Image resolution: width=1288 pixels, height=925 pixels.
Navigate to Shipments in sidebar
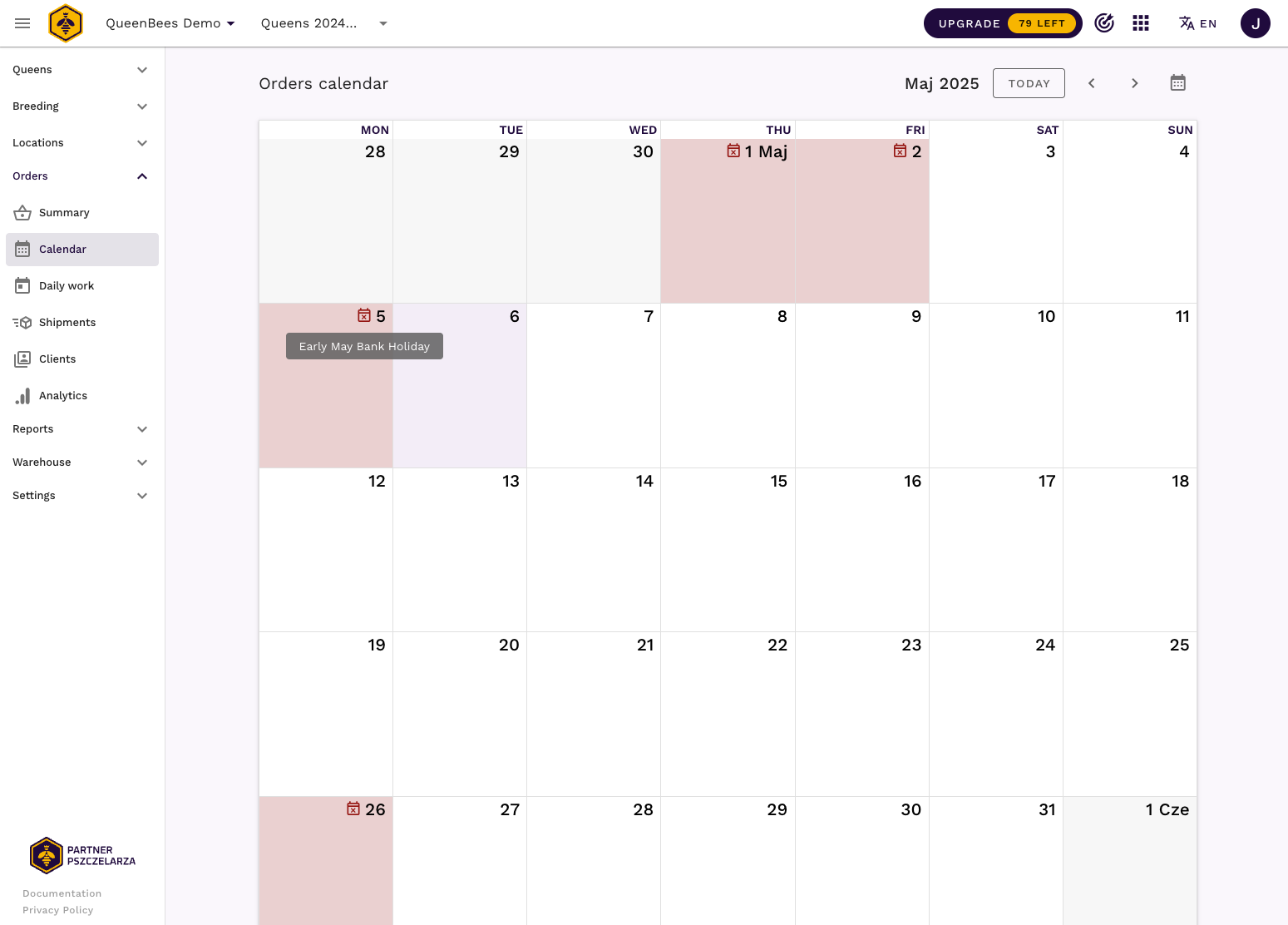coord(67,323)
